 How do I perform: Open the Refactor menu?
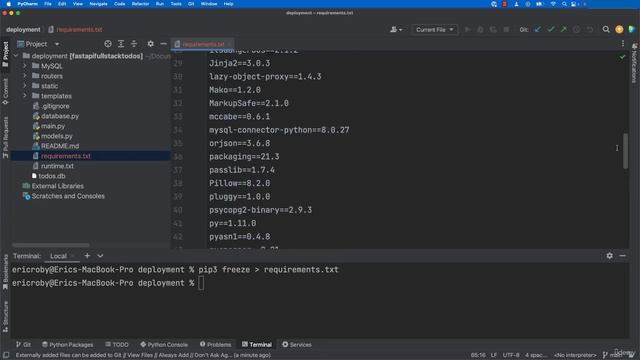(140, 4)
